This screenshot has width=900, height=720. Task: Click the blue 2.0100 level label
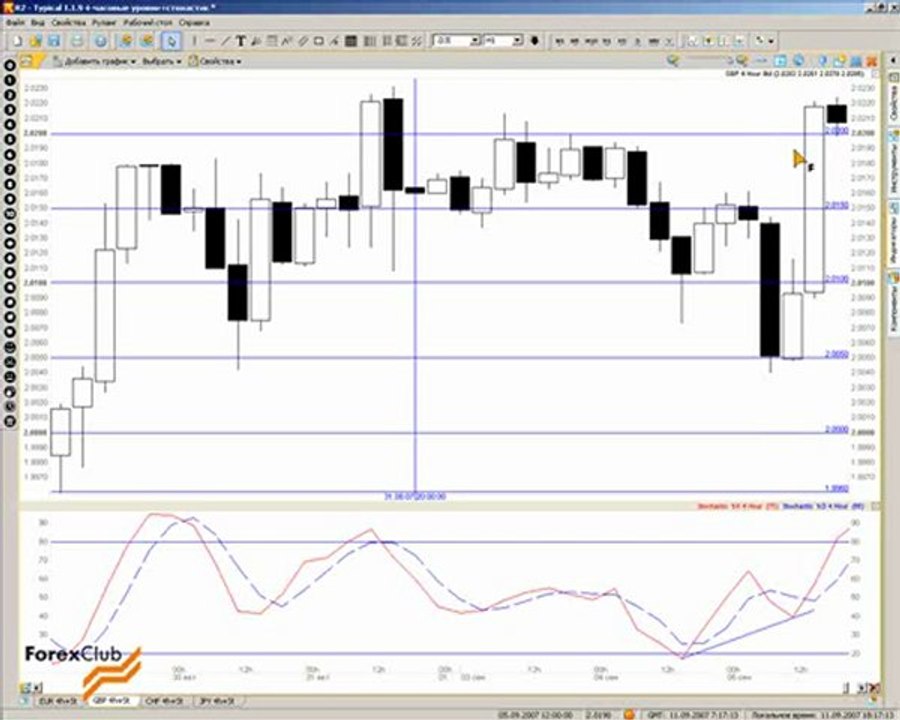click(x=836, y=279)
